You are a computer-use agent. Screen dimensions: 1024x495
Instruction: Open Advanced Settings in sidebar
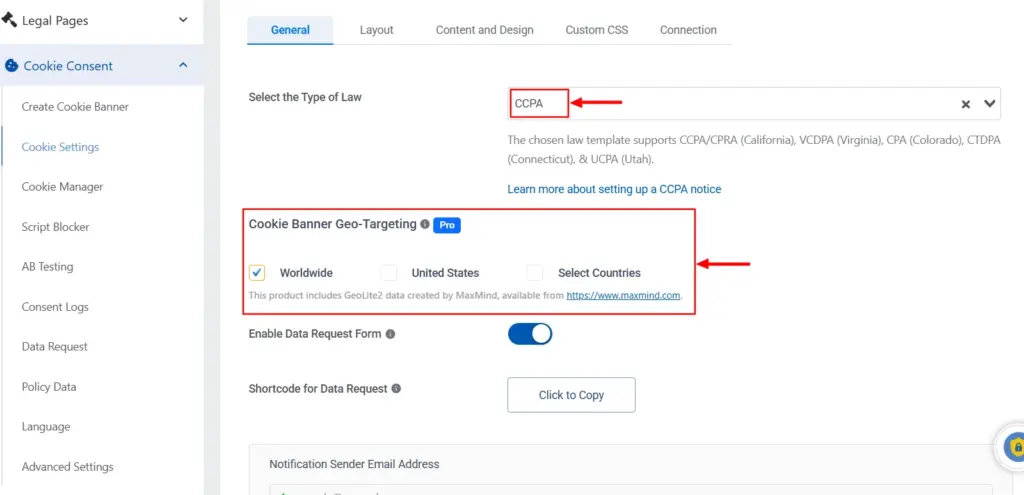pos(67,467)
